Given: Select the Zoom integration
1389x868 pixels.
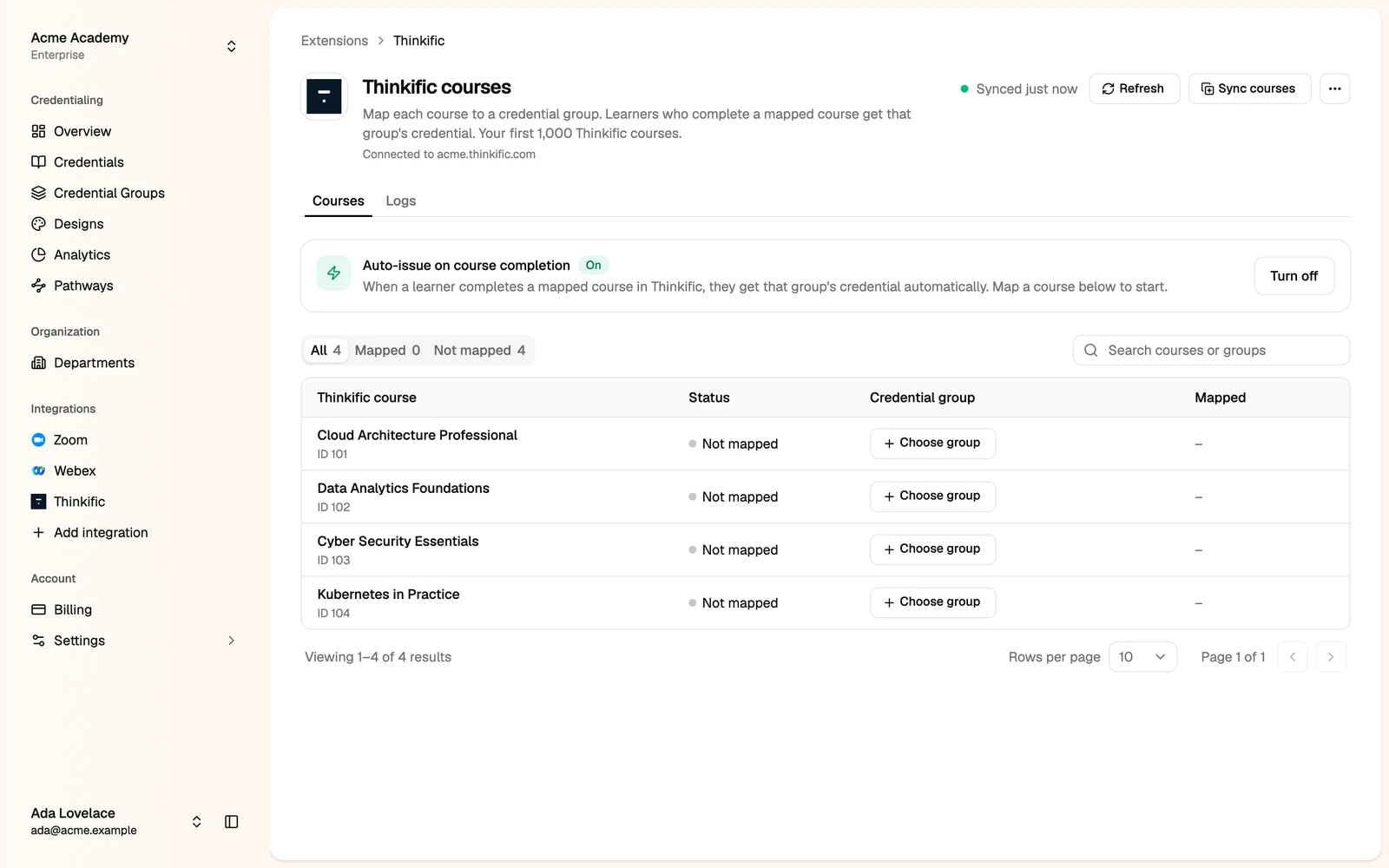Looking at the screenshot, I should [x=59, y=440].
